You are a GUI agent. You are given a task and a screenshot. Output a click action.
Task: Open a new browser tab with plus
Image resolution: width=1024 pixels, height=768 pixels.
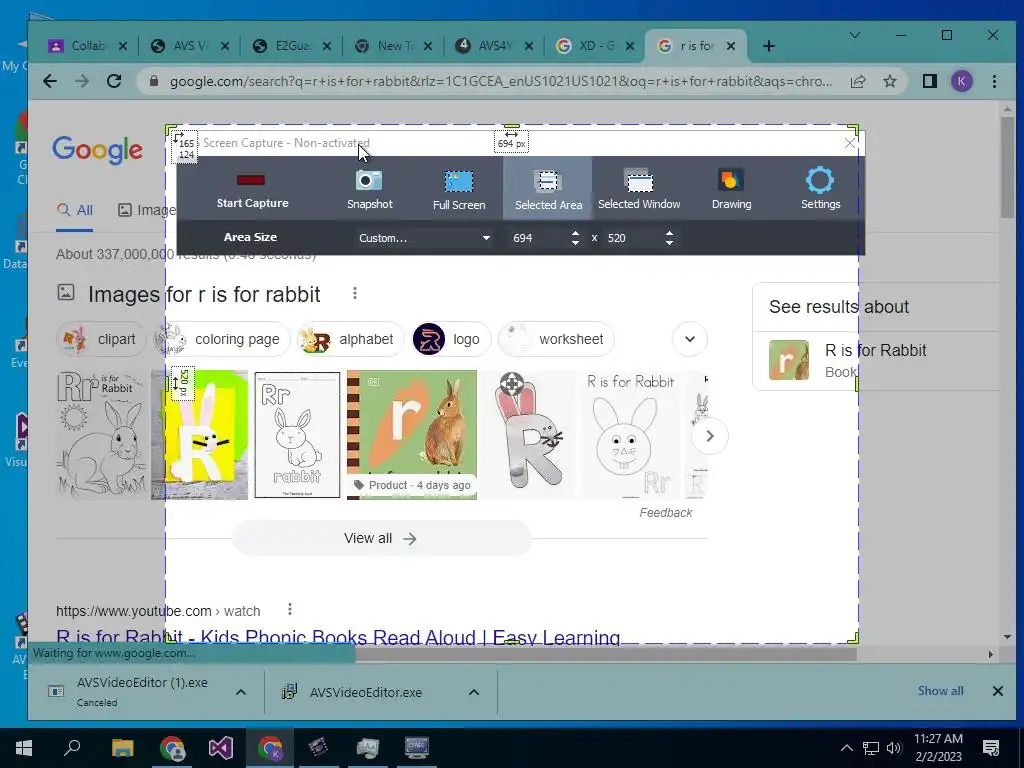tap(769, 46)
